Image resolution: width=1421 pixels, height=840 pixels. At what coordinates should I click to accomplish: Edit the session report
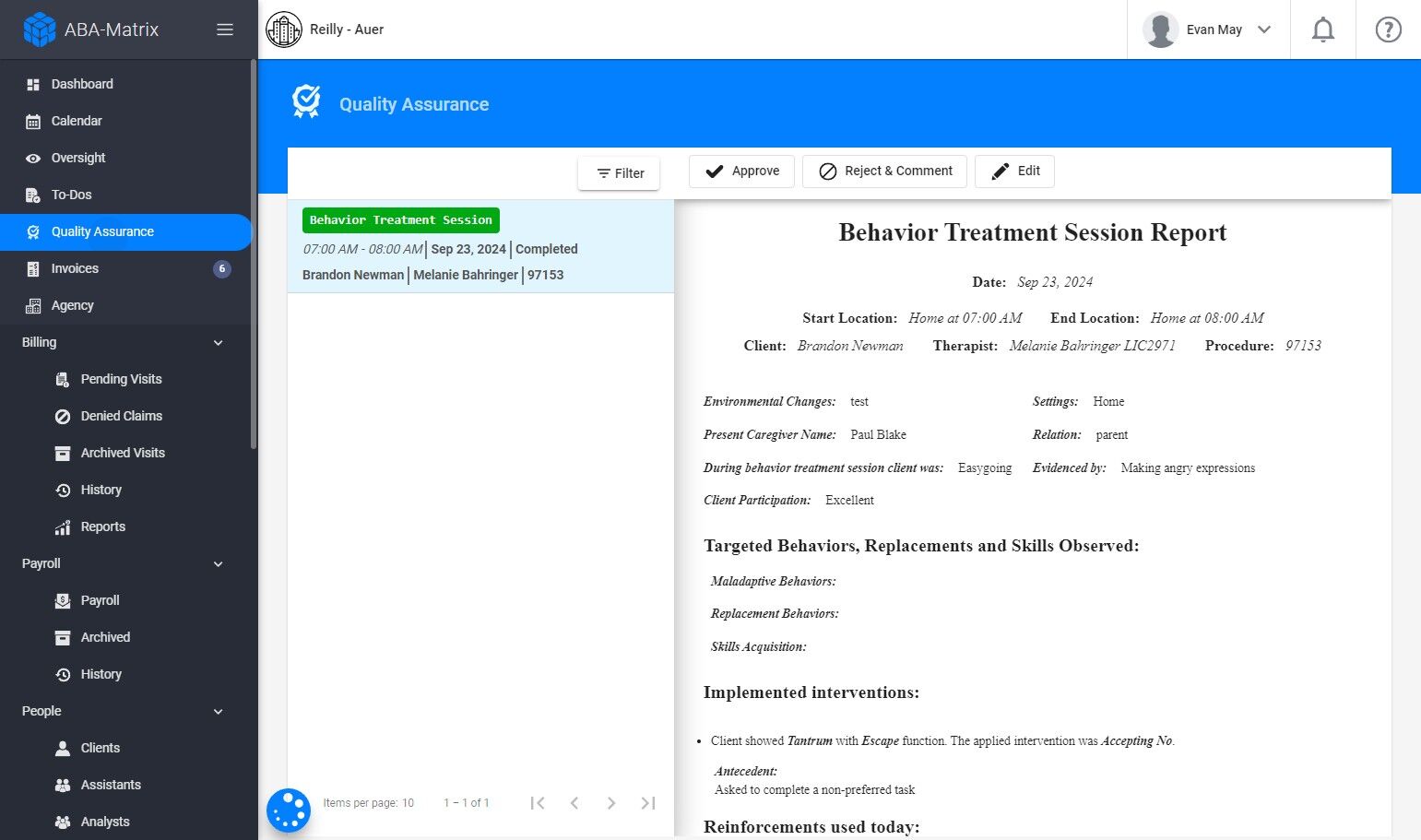[x=1014, y=172]
